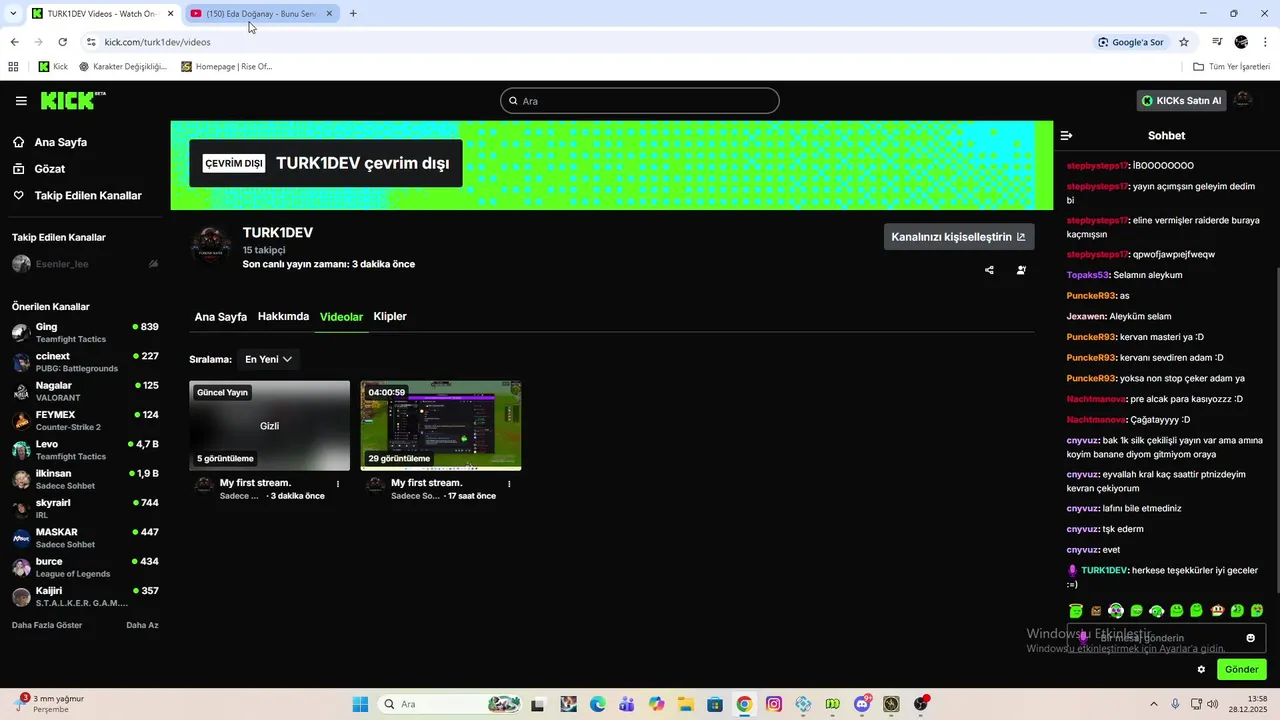This screenshot has height=720, width=1280.
Task: Open ccinext channel
Action: coord(85,362)
